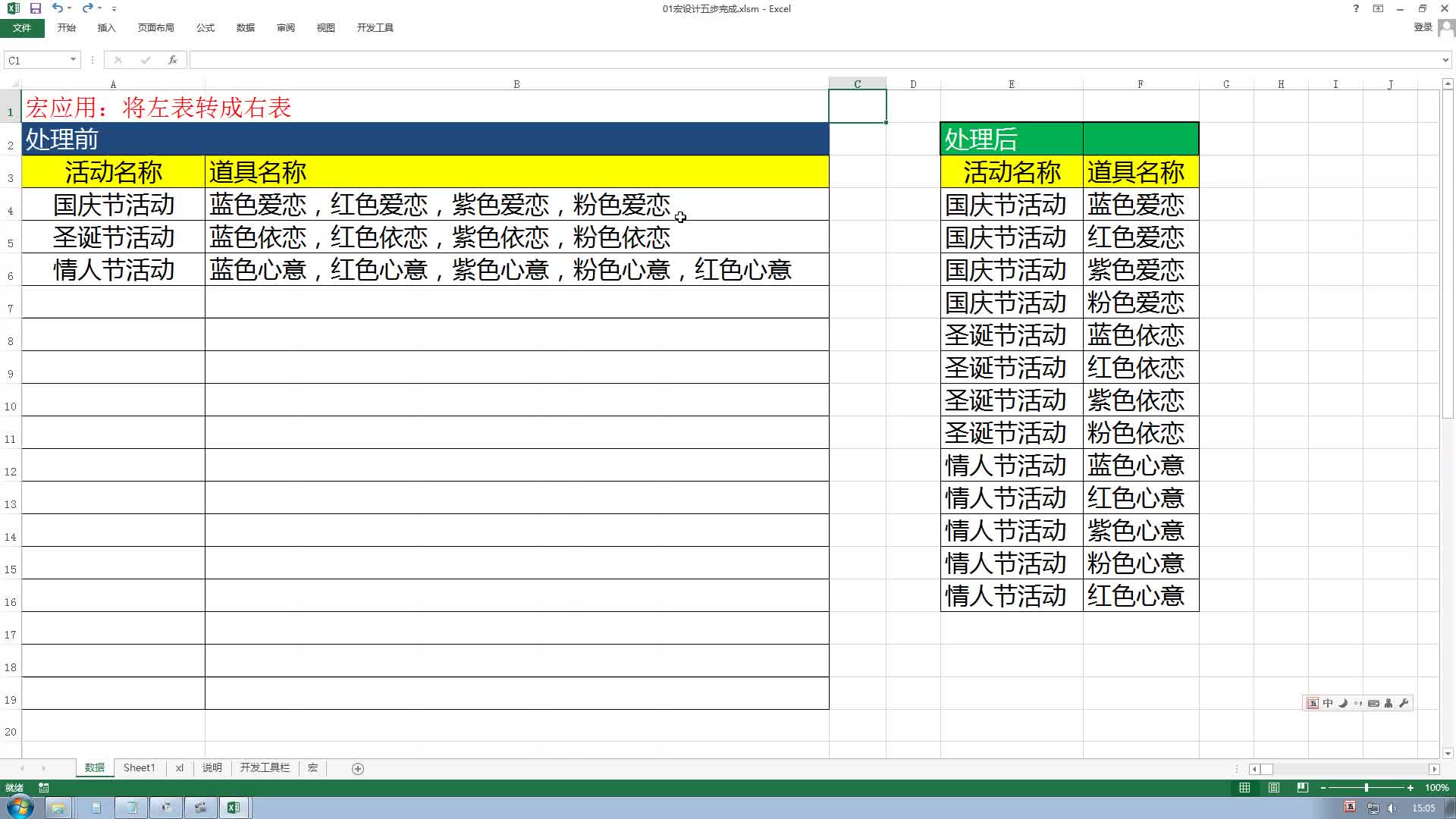The width and height of the screenshot is (1456, 819).
Task: Click vertical scrollbar up arrow
Action: coord(1448,83)
